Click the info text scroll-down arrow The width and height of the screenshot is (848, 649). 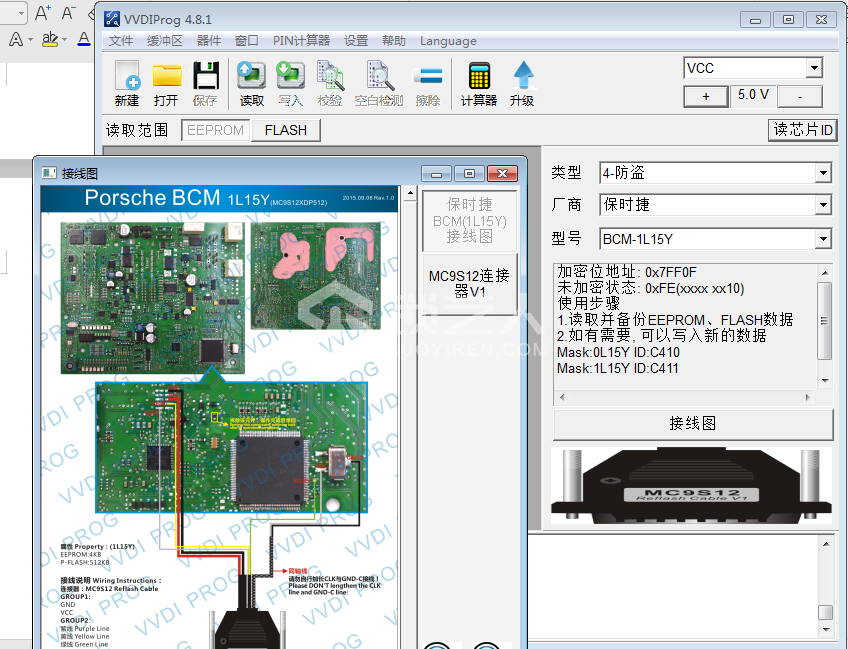pyautogui.click(x=825, y=381)
